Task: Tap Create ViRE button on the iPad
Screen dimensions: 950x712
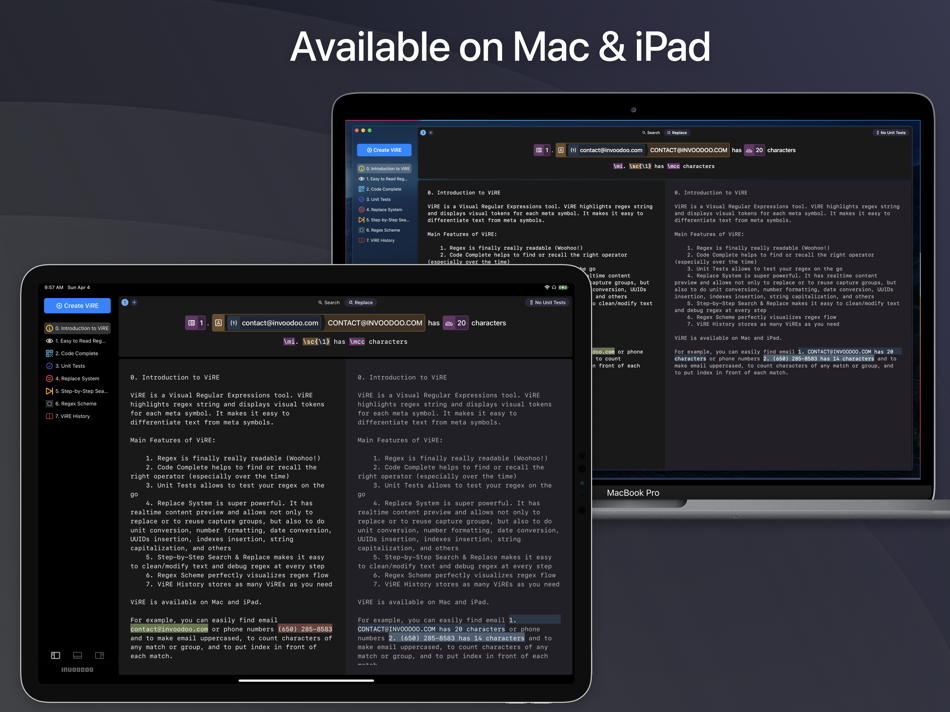Action: [78, 305]
